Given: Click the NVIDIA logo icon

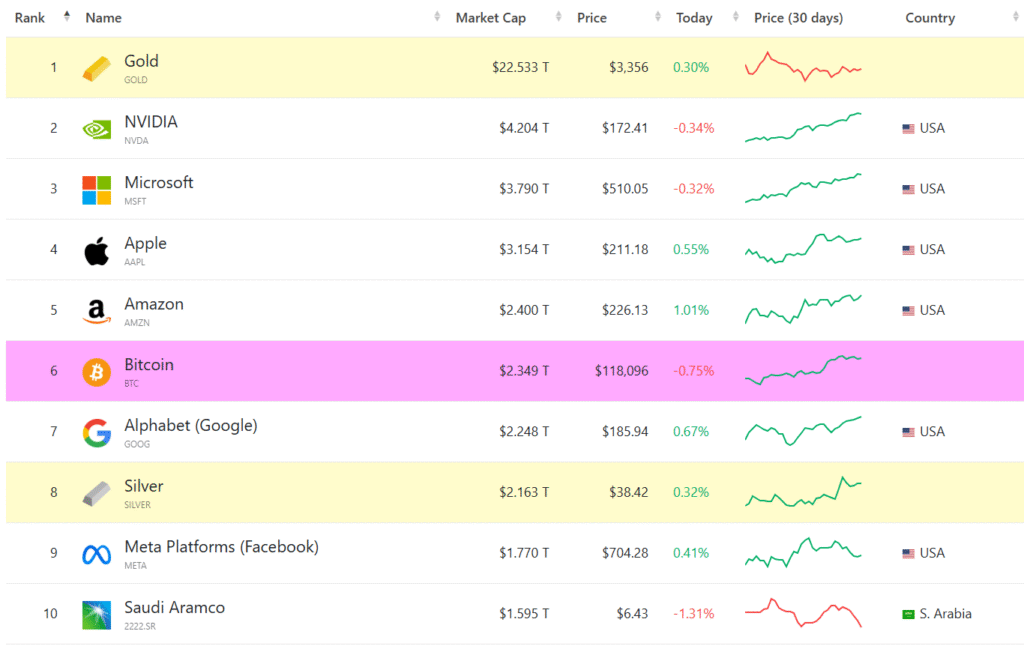Looking at the screenshot, I should pyautogui.click(x=97, y=129).
